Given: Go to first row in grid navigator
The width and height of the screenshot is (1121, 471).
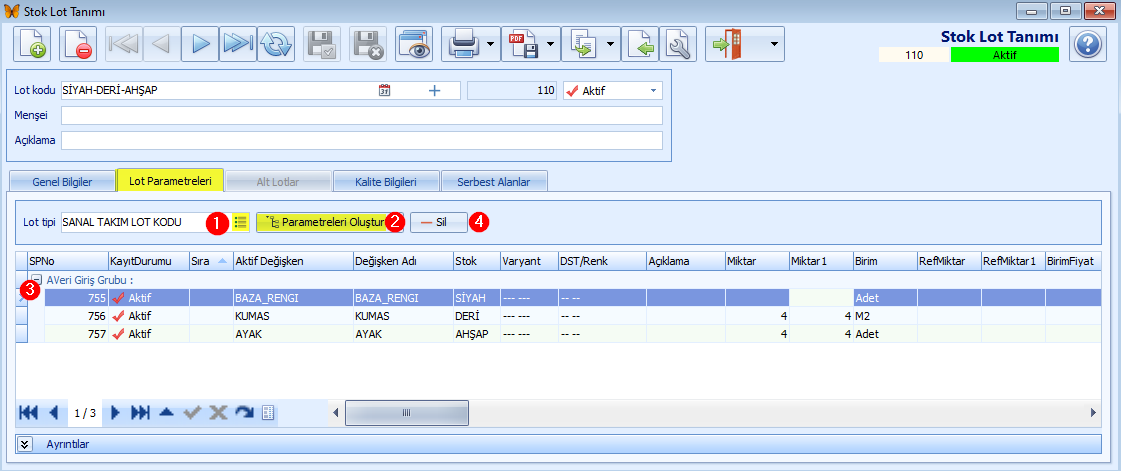Looking at the screenshot, I should 29,412.
